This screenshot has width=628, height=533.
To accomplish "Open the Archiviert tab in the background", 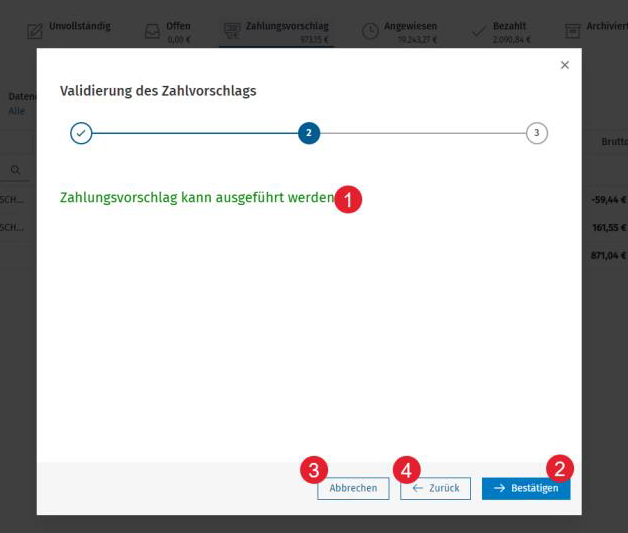I will (596, 31).
